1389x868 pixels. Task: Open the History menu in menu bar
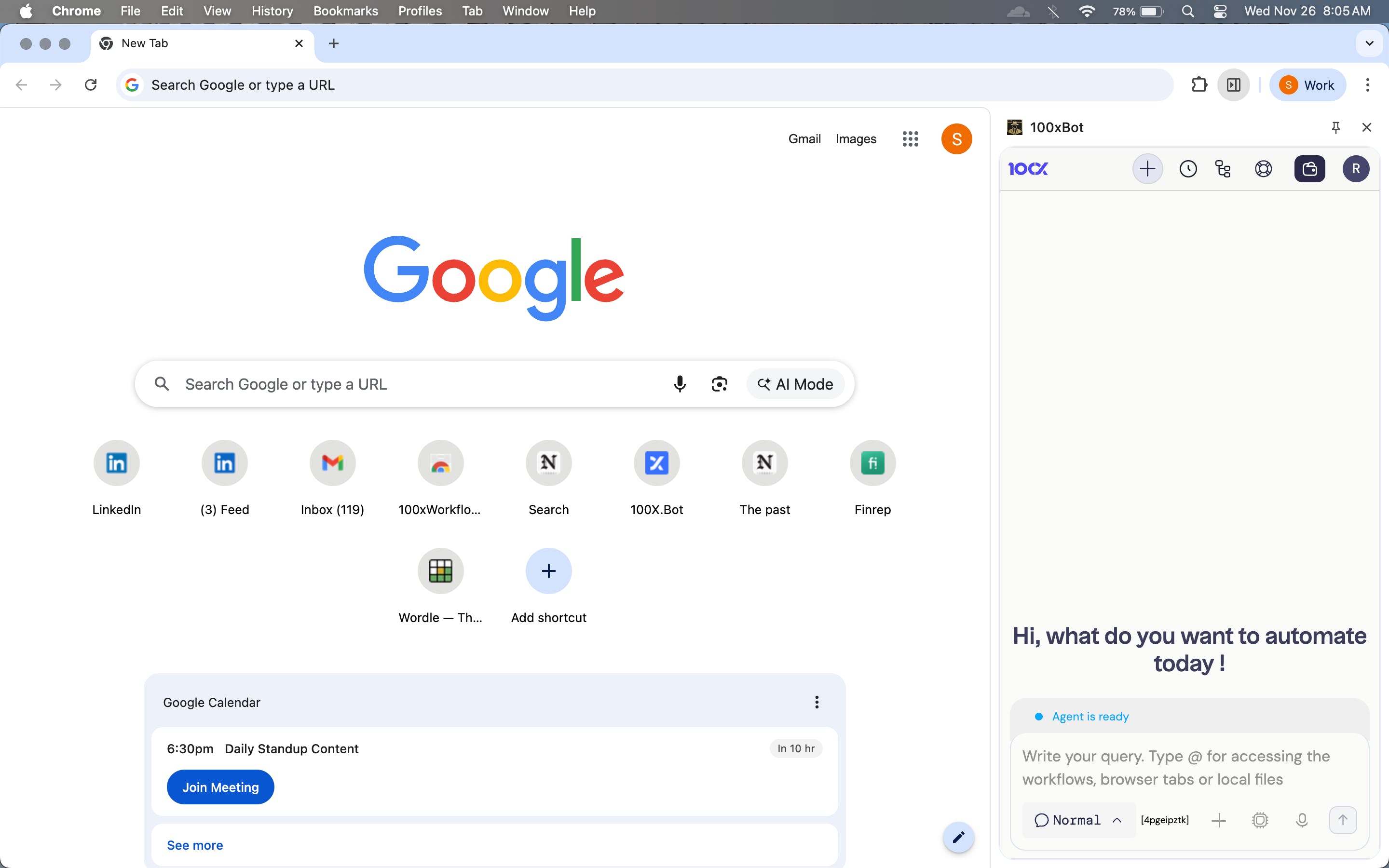tap(272, 11)
